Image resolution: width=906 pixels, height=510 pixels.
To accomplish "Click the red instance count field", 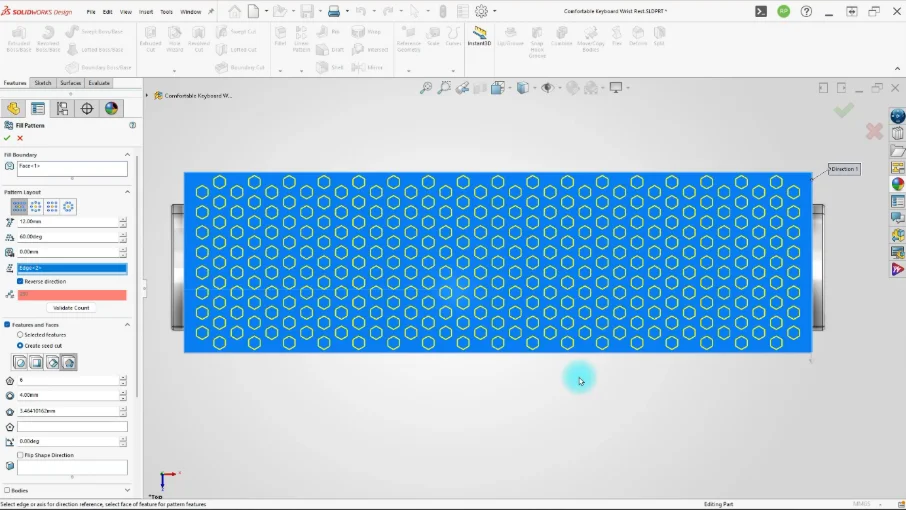I will pyautogui.click(x=72, y=295).
